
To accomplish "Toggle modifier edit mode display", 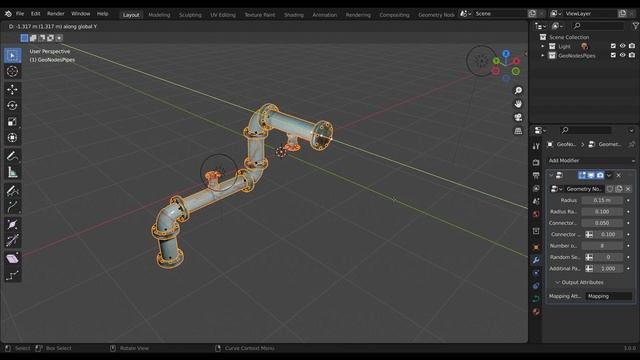I will [x=582, y=175].
